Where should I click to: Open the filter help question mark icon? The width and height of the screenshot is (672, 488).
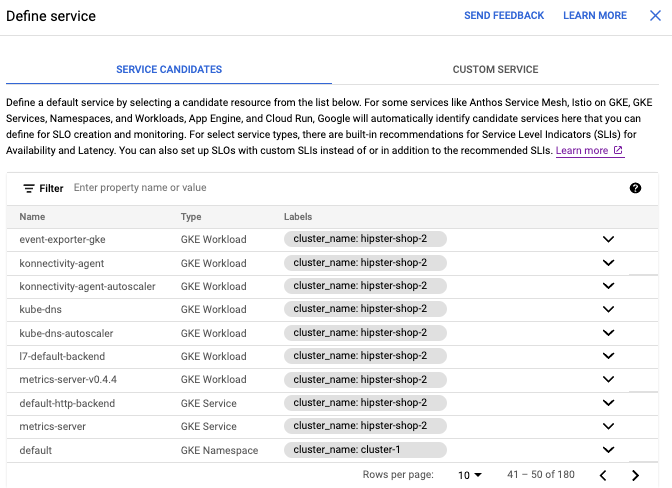[x=635, y=188]
